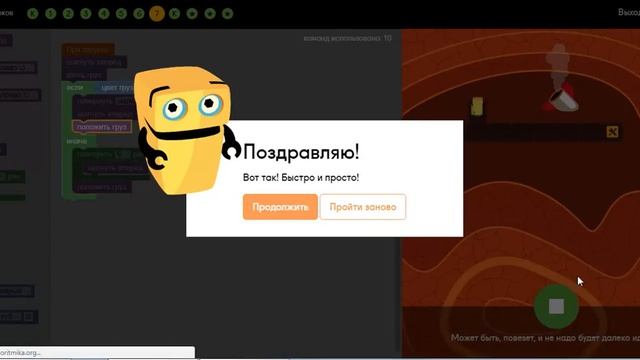This screenshot has height=360, width=640.
Task: Click the 'взять груз' block
Action: point(85,75)
